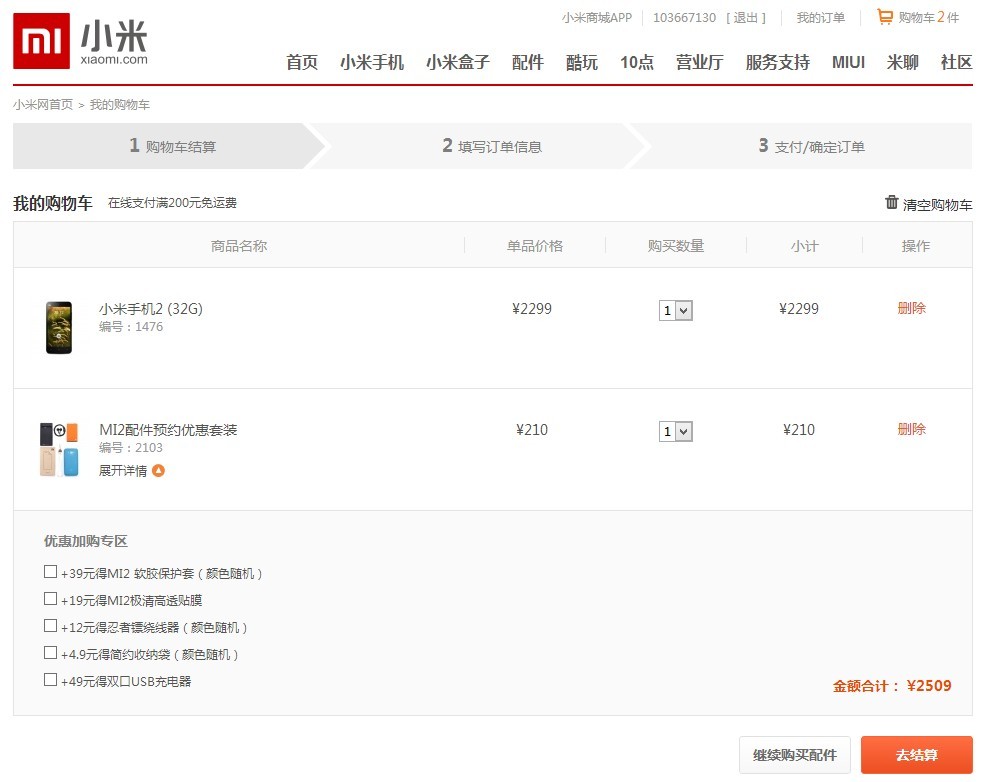The height and width of the screenshot is (782, 993).
Task: Open 小米手机 navigation item
Action: click(x=372, y=62)
